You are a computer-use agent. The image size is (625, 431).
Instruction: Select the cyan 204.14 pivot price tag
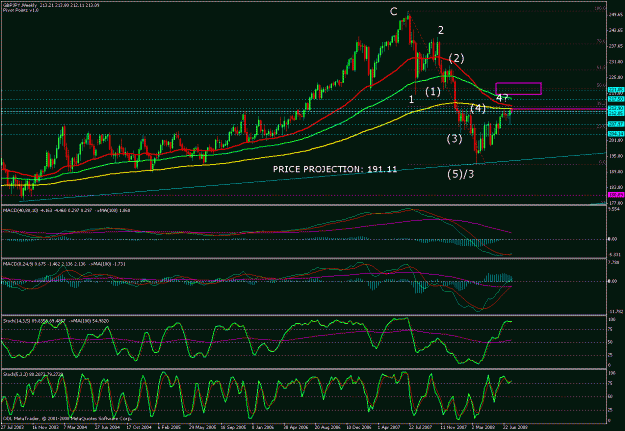click(x=615, y=134)
